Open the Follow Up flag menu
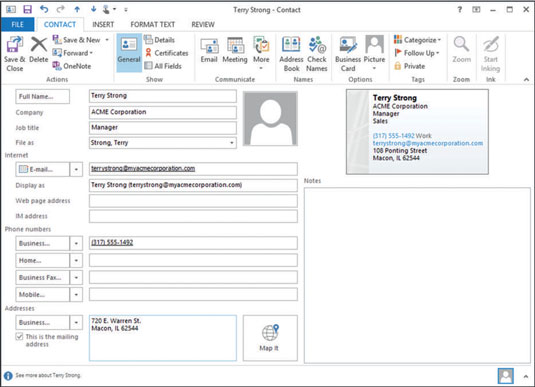This screenshot has height=387, width=535. click(x=417, y=53)
